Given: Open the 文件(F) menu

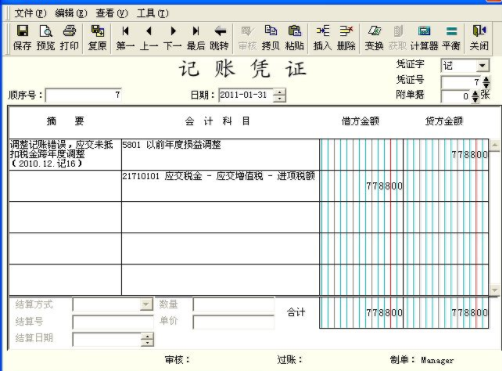Looking at the screenshot, I should 30,13.
